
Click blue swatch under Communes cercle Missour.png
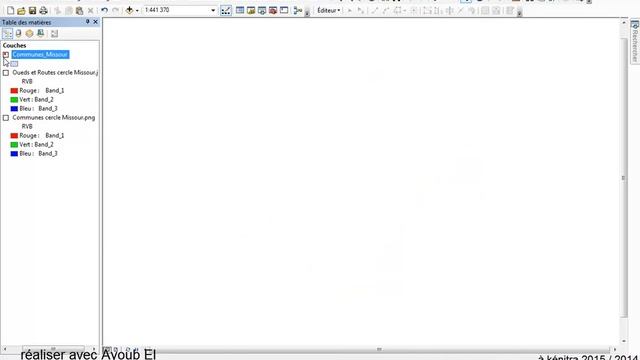14,153
